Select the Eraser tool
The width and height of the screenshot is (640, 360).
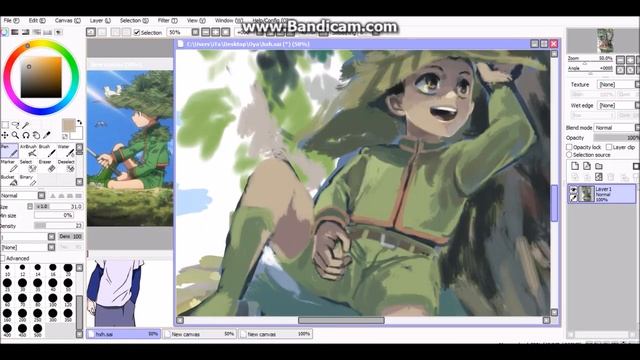[47, 166]
